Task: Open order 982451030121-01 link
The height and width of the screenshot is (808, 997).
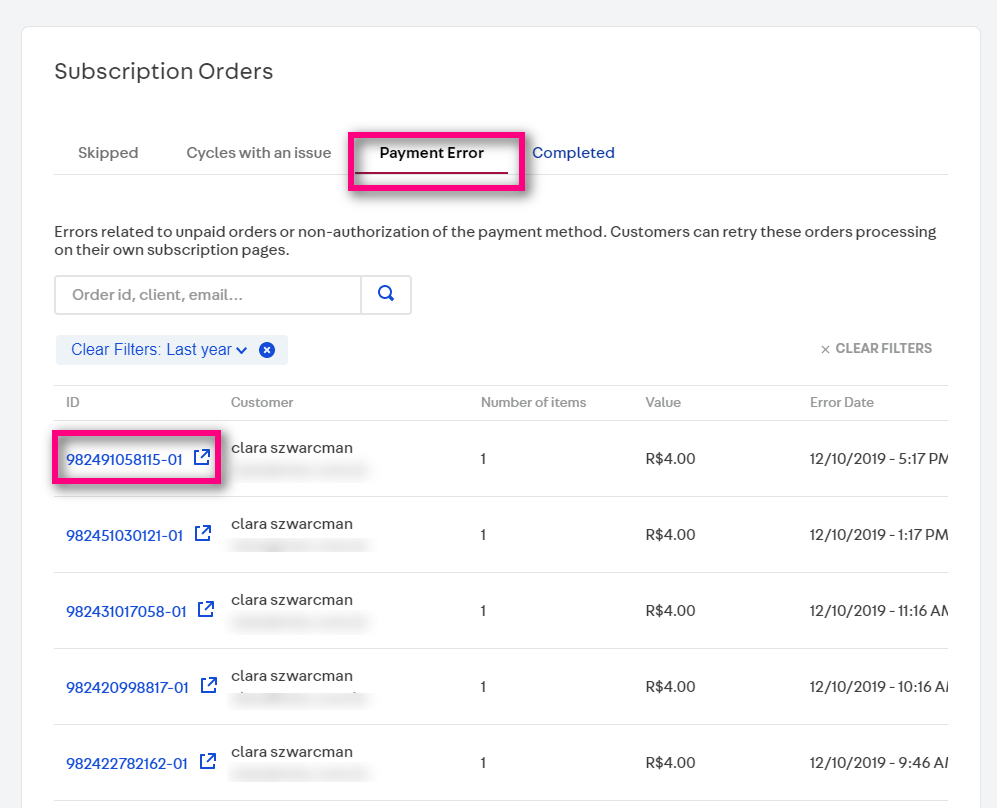Action: (124, 536)
